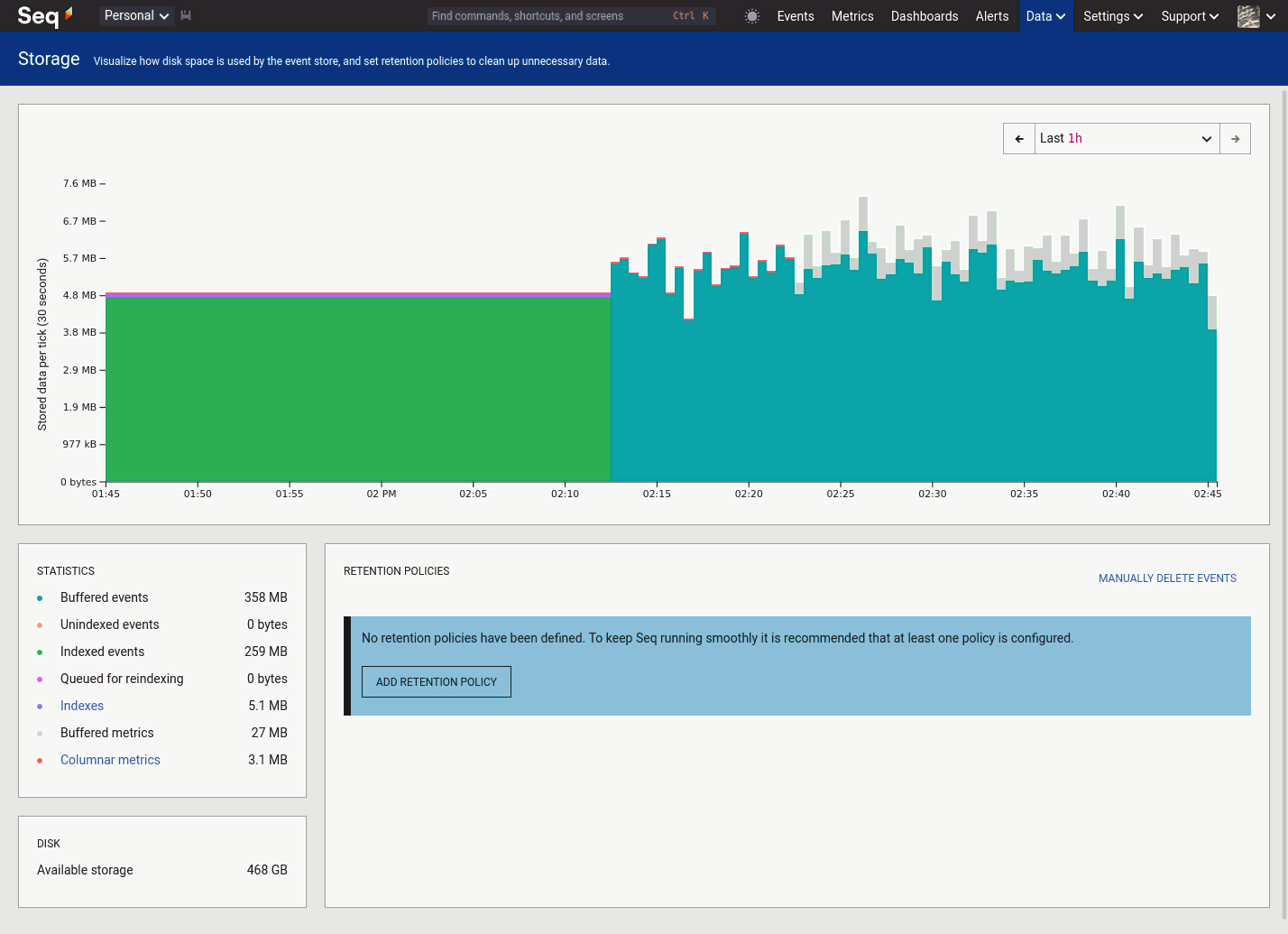Image resolution: width=1288 pixels, height=934 pixels.
Task: Click the 02:15 axis label
Action: tap(657, 494)
